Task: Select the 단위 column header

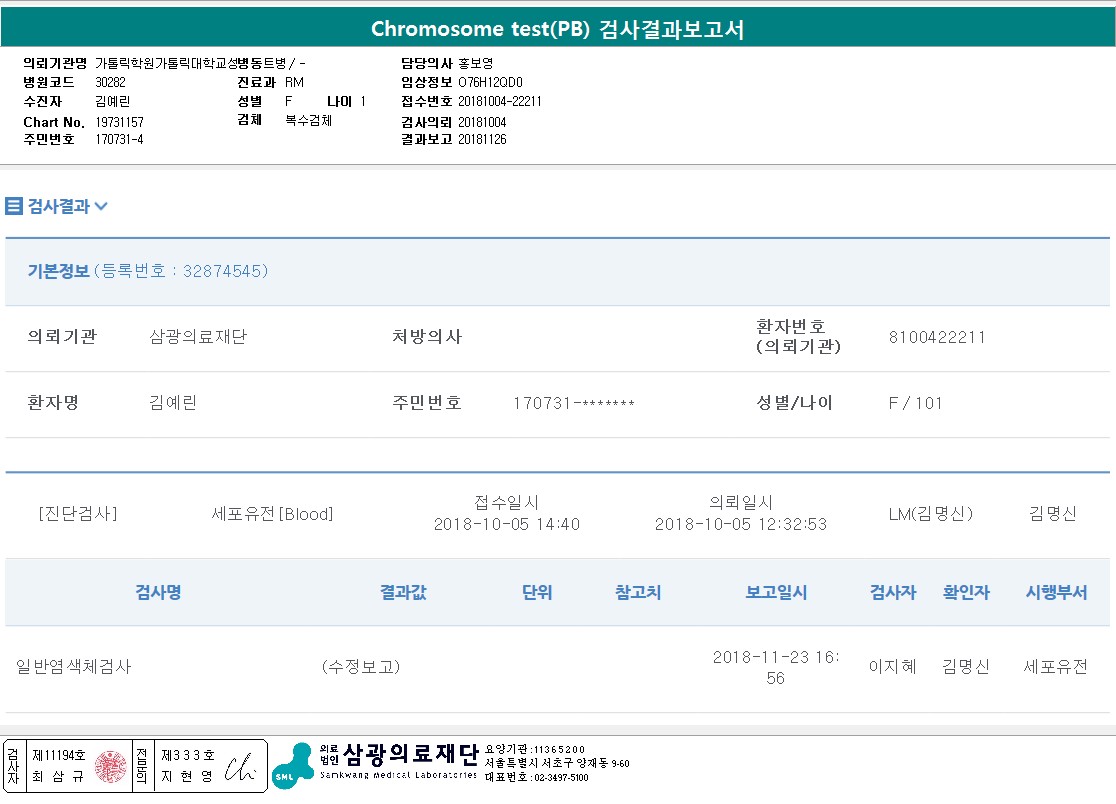Action: tap(537, 592)
